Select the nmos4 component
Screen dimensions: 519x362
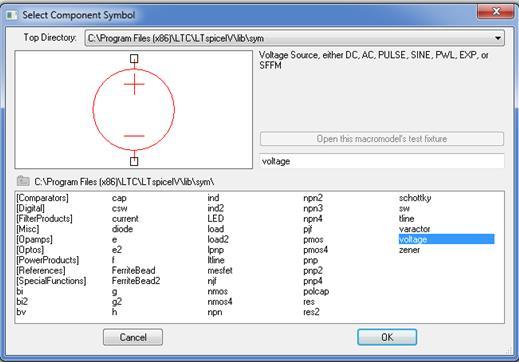point(220,302)
